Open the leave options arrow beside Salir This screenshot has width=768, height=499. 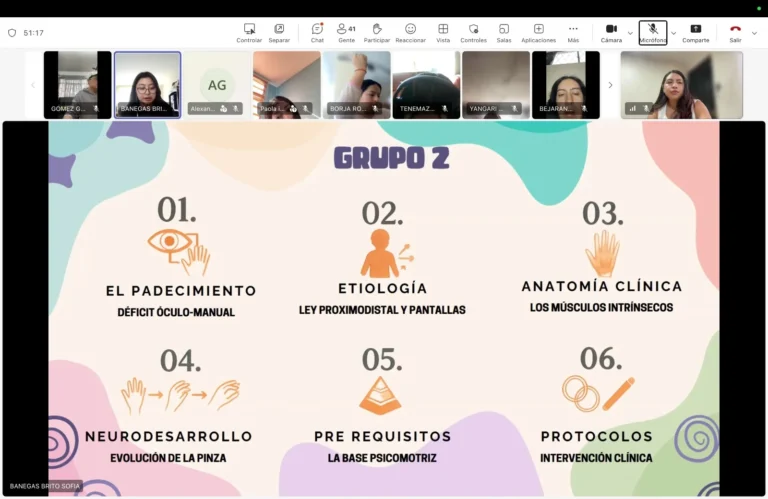tap(754, 32)
